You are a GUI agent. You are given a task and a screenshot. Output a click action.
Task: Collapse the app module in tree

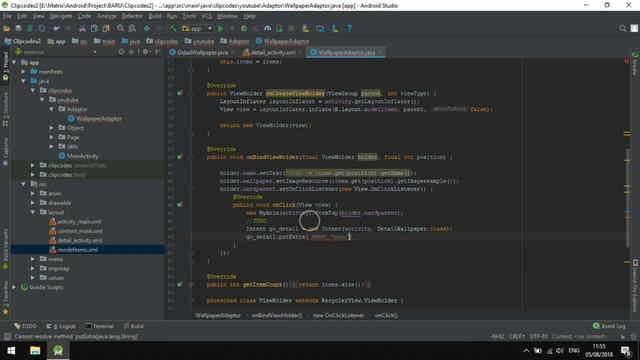pos(15,62)
